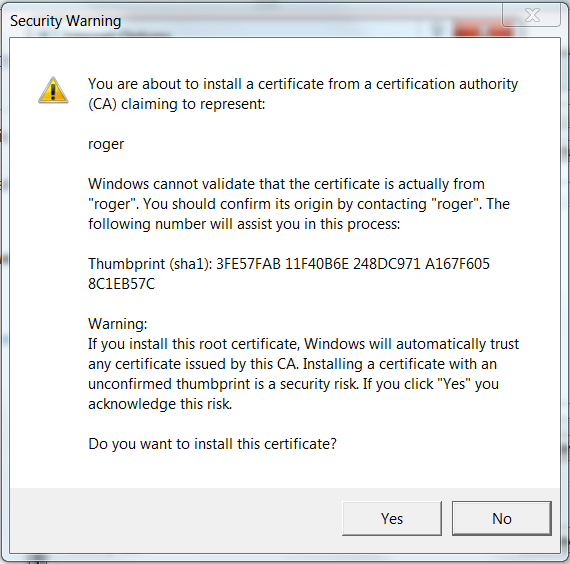Click thumbprint segment 248DC971
The width and height of the screenshot is (570, 564).
click(387, 264)
